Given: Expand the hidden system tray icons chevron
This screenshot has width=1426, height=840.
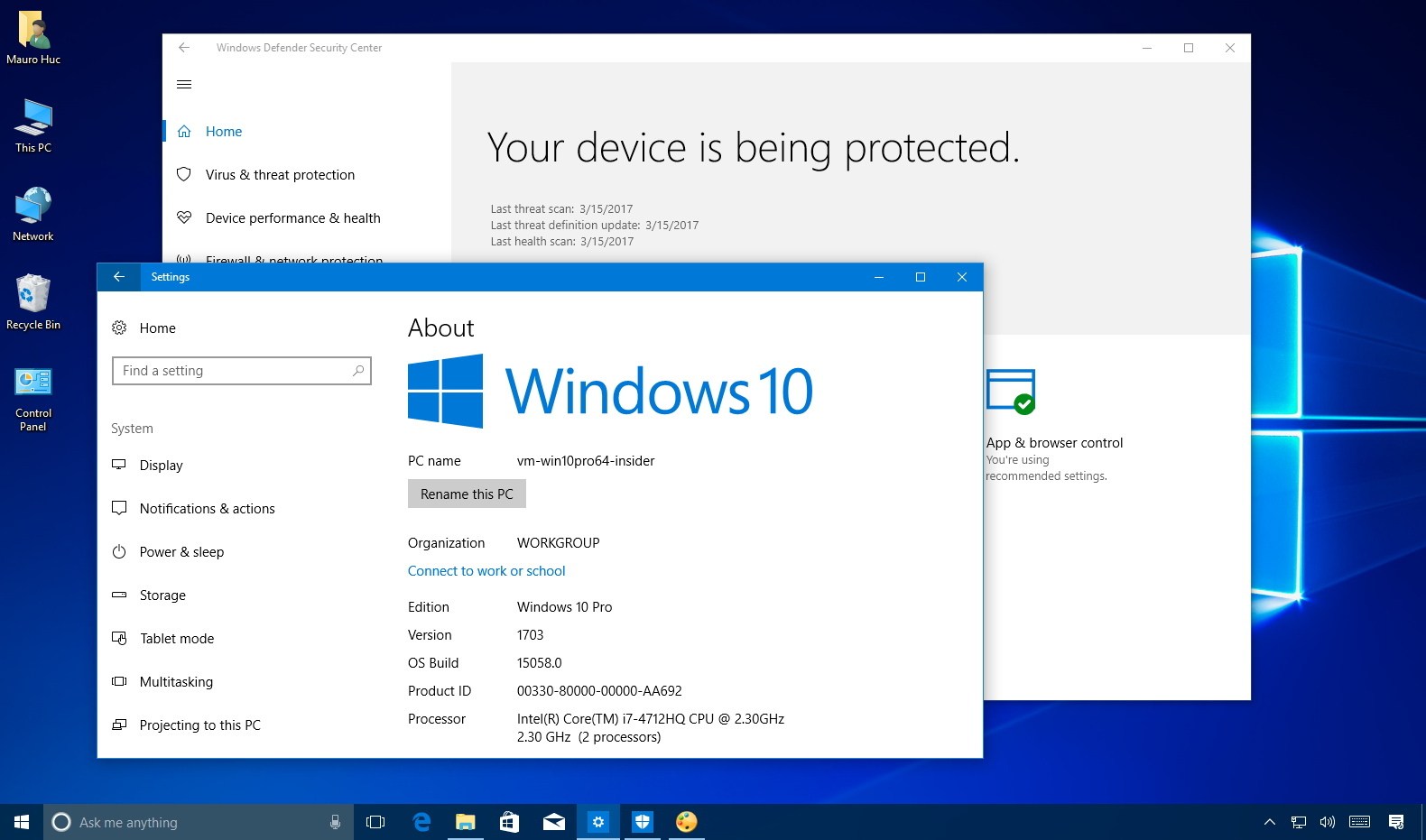Looking at the screenshot, I should point(1270,822).
